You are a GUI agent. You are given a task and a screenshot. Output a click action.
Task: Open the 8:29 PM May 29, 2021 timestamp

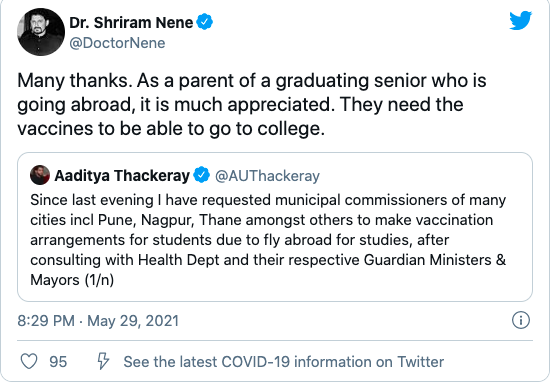click(x=98, y=321)
